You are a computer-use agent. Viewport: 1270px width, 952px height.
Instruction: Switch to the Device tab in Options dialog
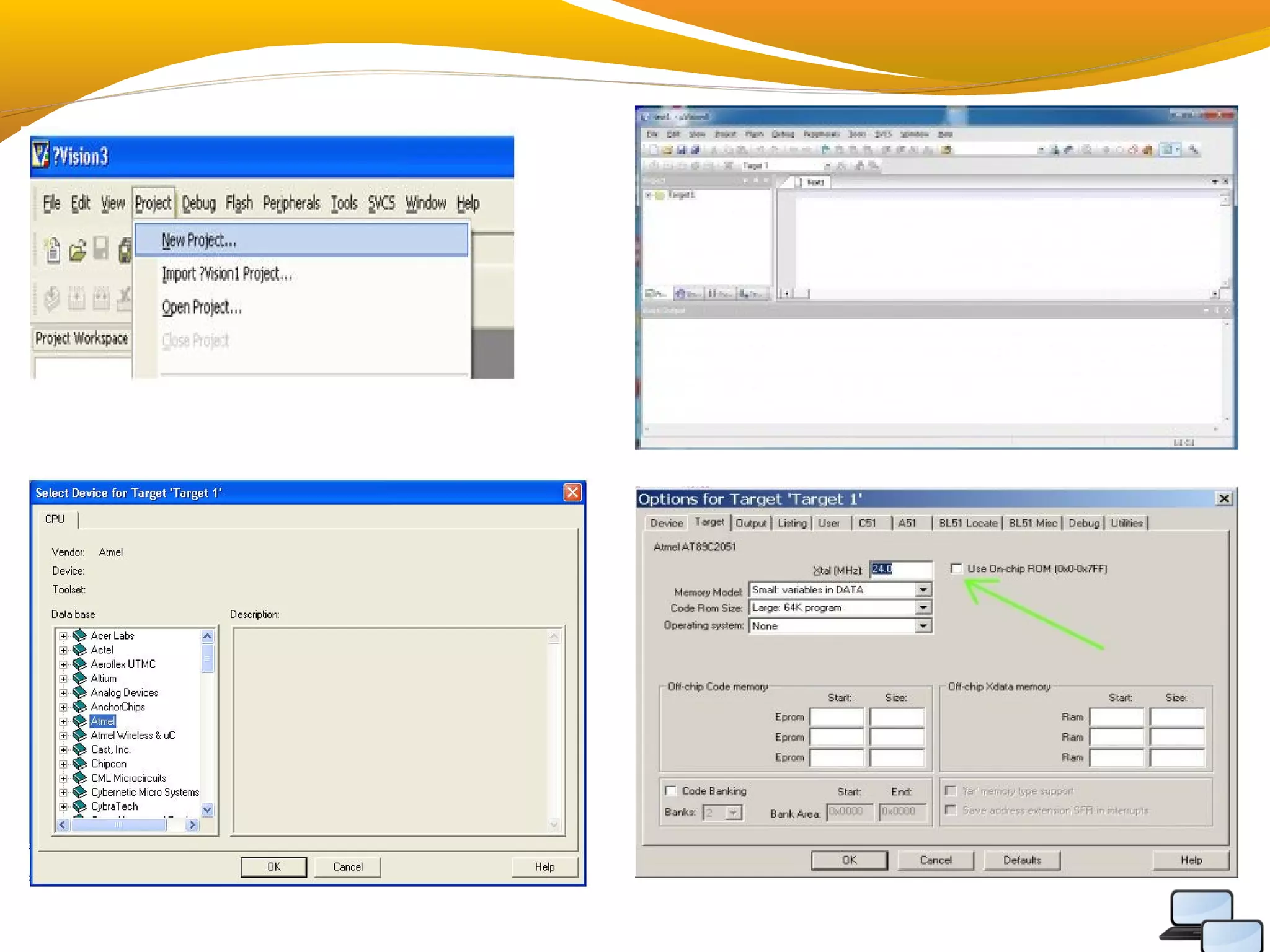click(x=667, y=522)
